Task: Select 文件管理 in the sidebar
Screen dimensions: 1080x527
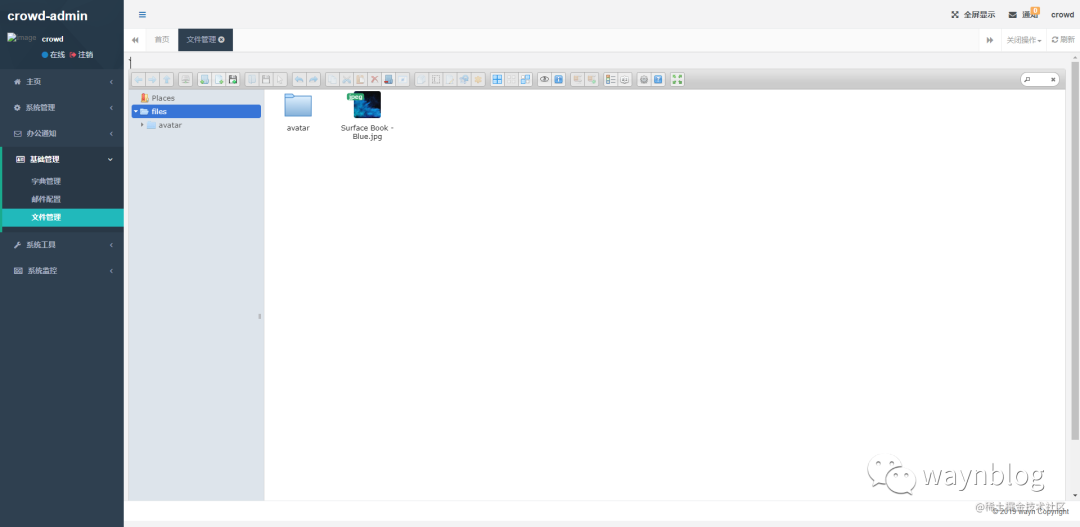Action: tap(63, 218)
